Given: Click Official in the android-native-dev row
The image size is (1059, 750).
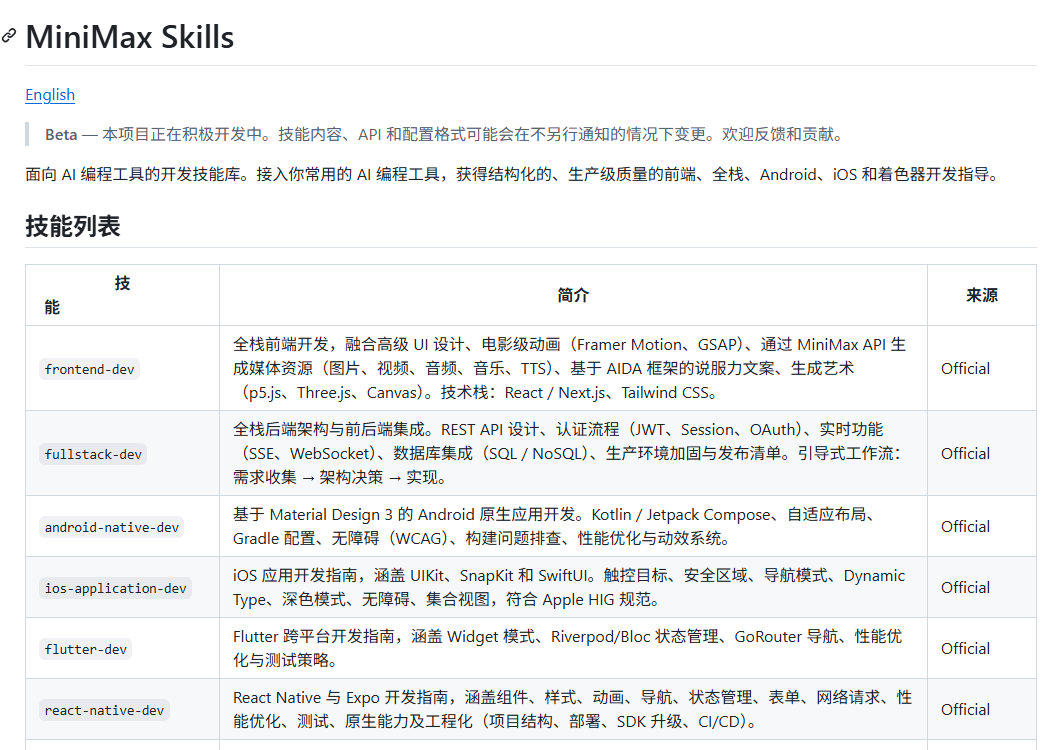Looking at the screenshot, I should [x=965, y=526].
